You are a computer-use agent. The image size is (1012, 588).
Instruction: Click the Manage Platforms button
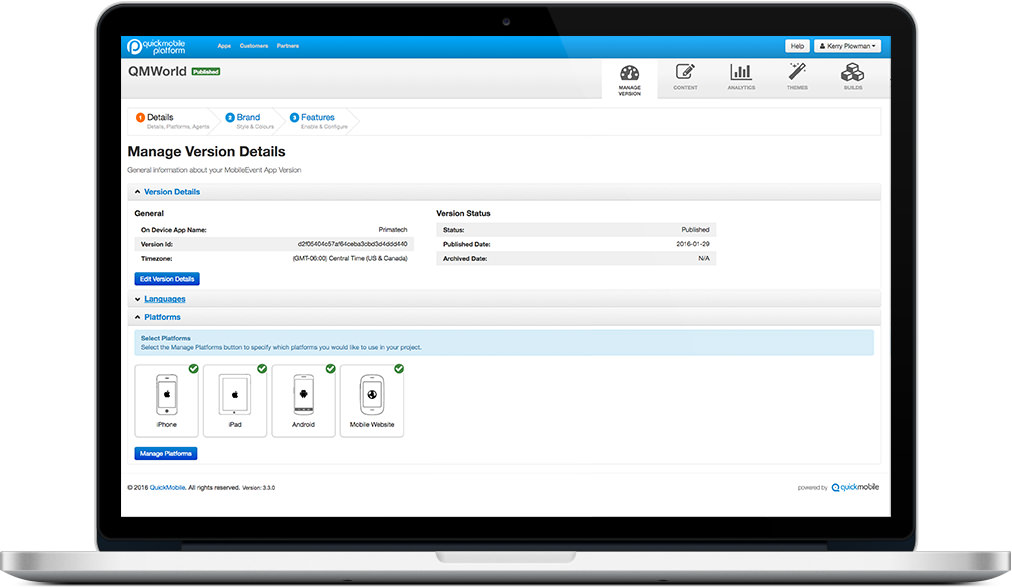click(166, 454)
